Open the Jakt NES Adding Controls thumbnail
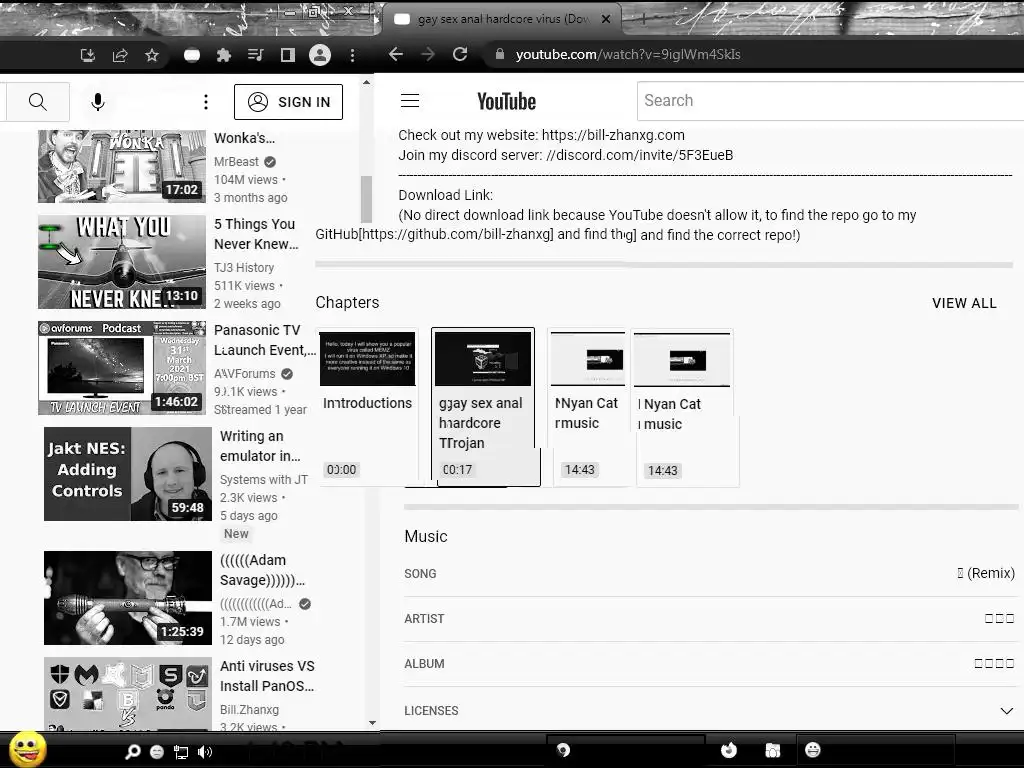 click(x=127, y=474)
